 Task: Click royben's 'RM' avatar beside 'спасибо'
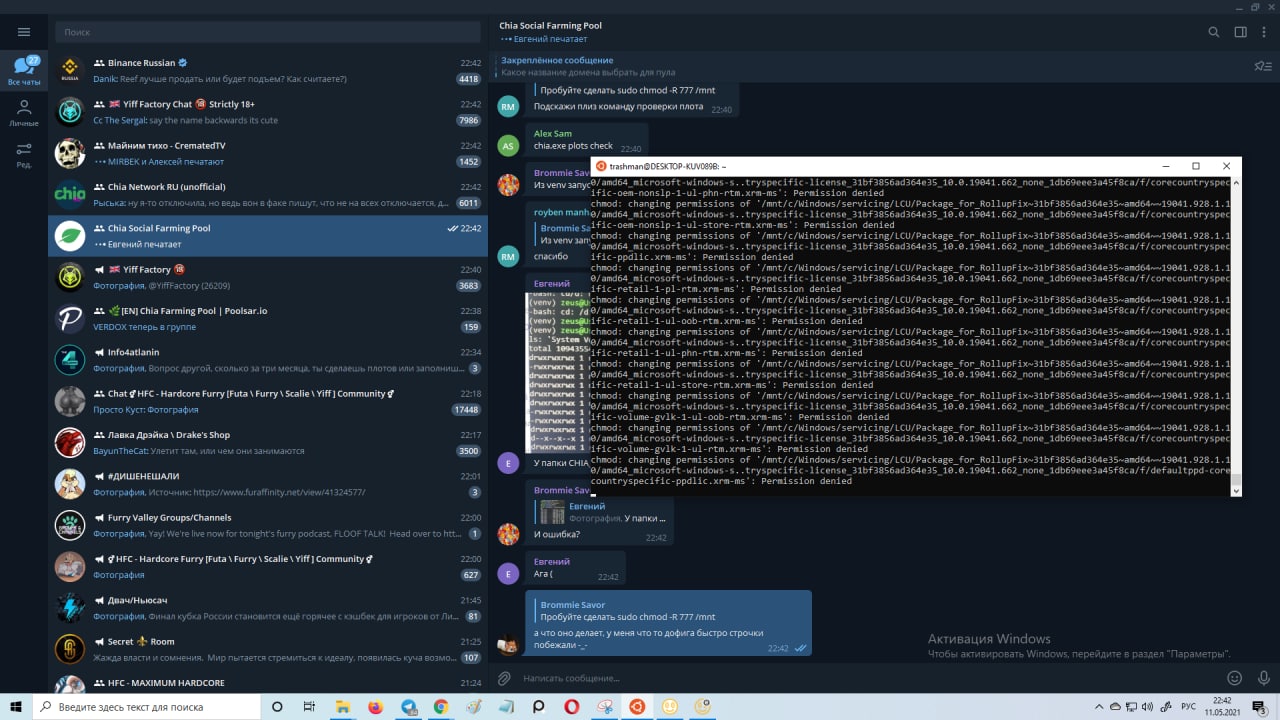(508, 256)
